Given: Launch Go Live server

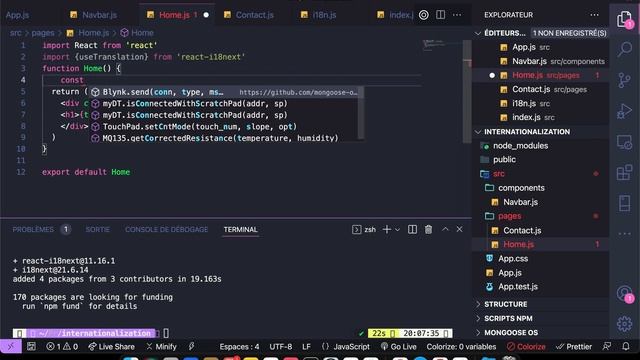Looking at the screenshot, I should click(399, 347).
